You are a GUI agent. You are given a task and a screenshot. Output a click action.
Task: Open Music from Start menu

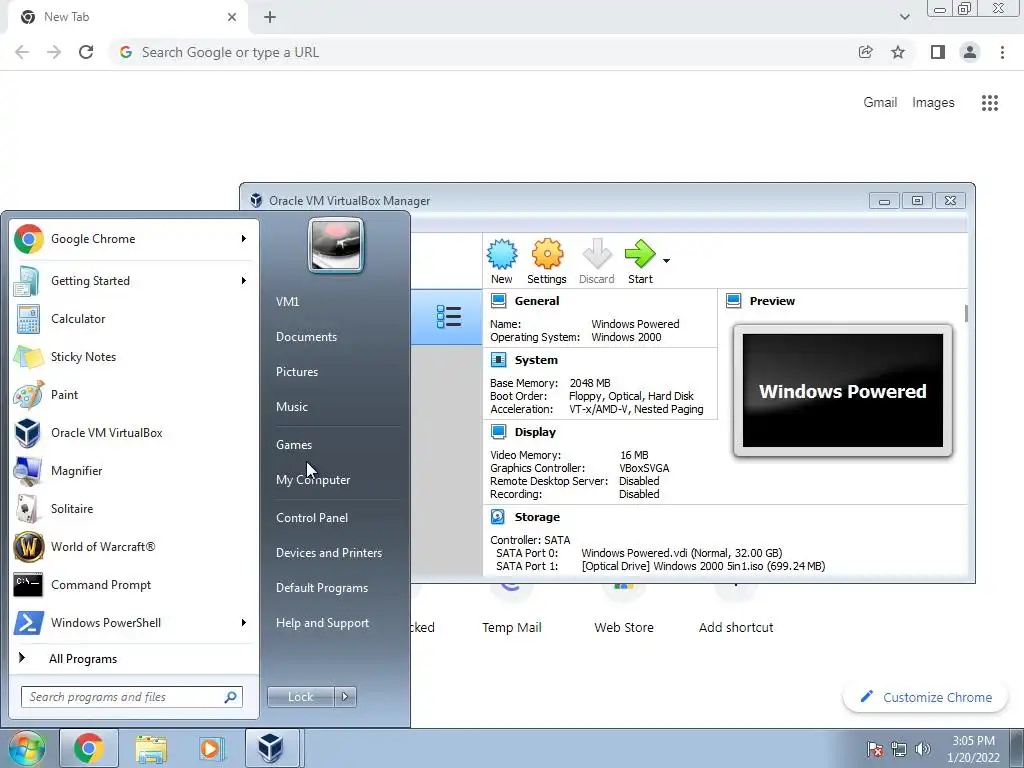[x=292, y=407]
